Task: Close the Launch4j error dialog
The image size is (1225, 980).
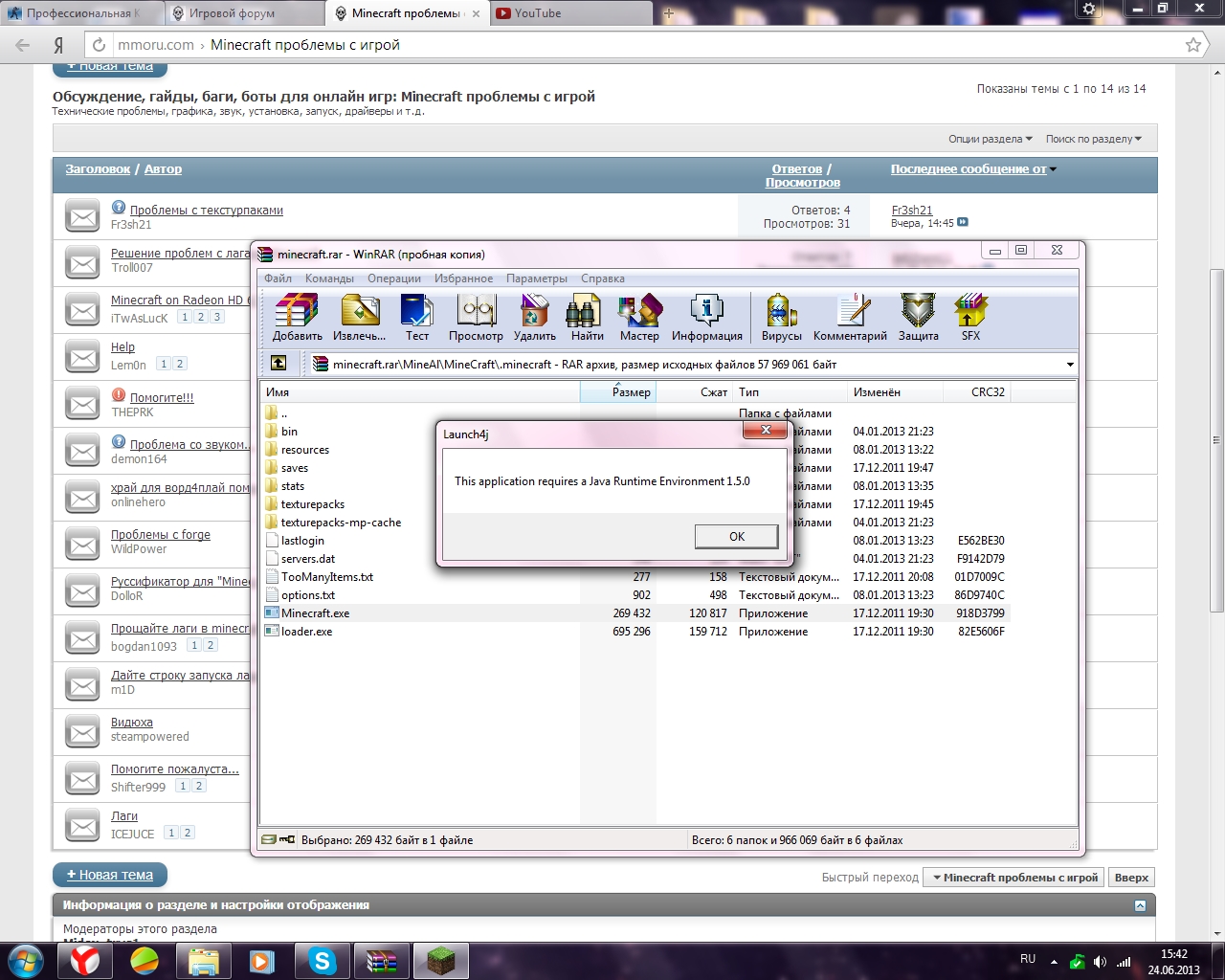Action: [766, 431]
